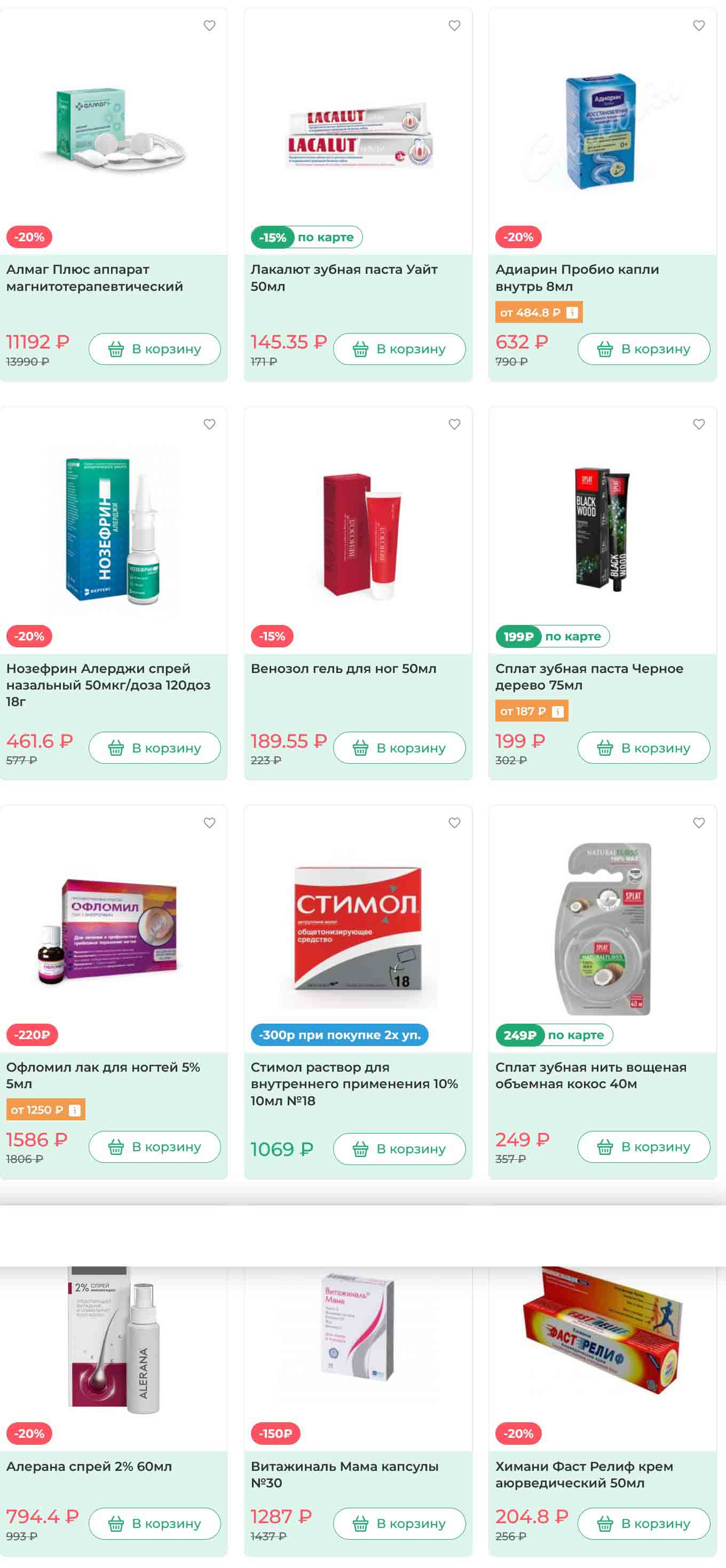This screenshot has width=726, height=1568.
Task: Add Сплат зубная нить to wishlist
Action: tap(699, 823)
